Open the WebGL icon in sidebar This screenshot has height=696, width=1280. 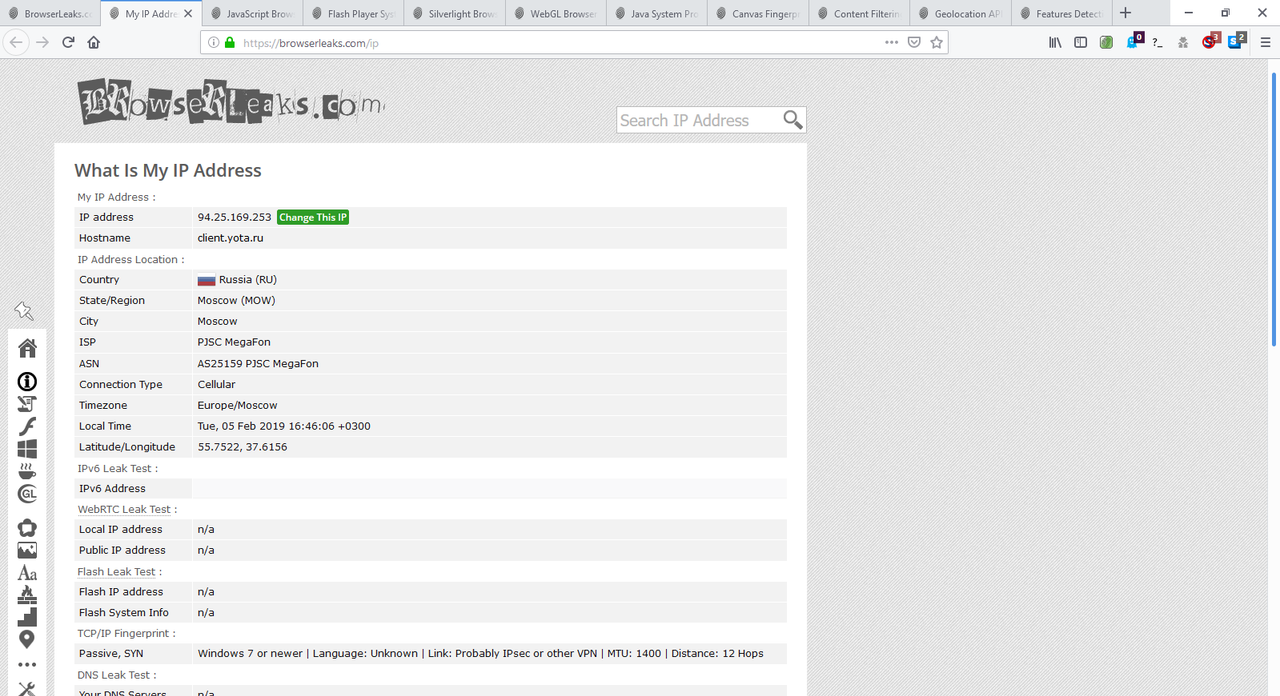tap(27, 494)
